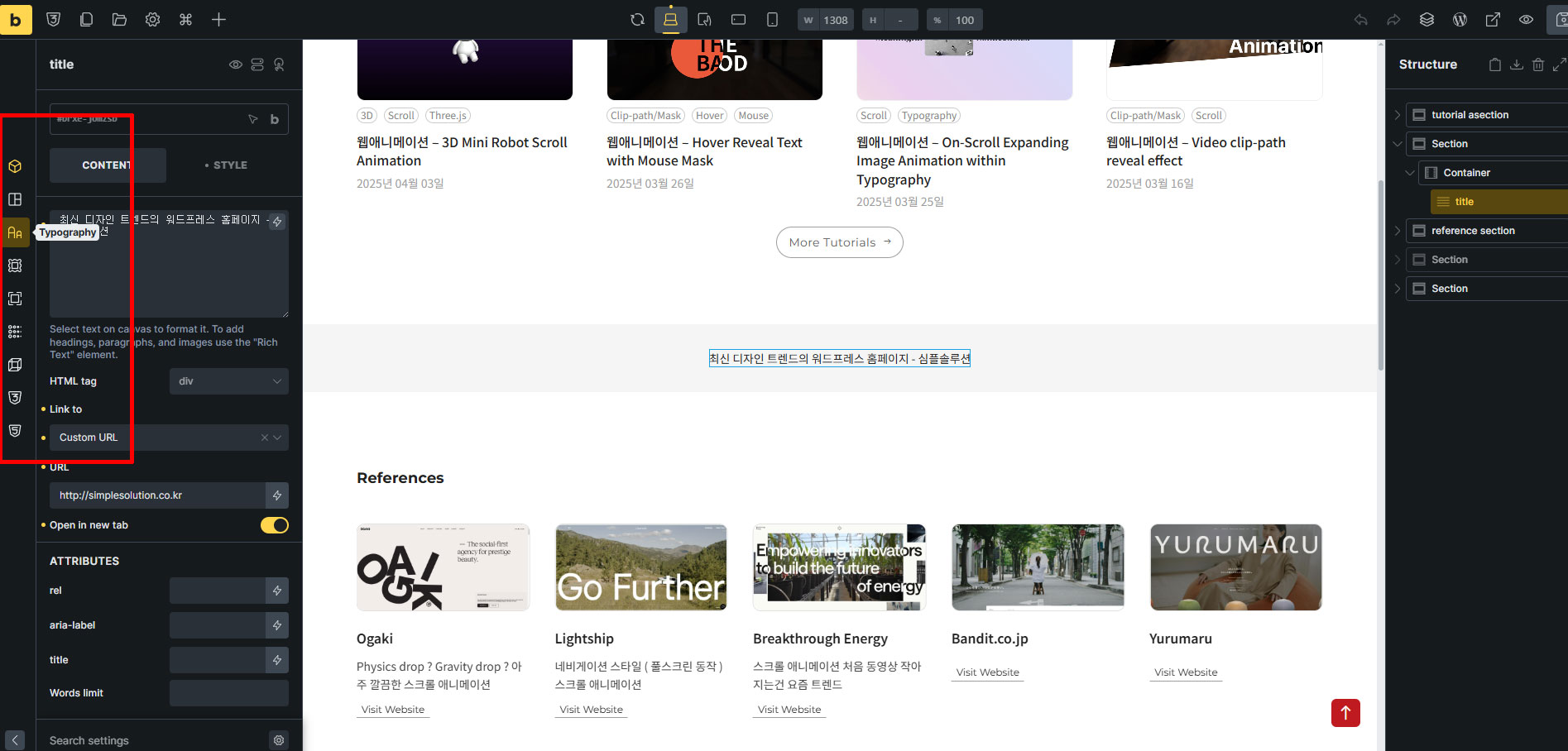
Task: Click the plus icon to add element
Action: tap(218, 20)
